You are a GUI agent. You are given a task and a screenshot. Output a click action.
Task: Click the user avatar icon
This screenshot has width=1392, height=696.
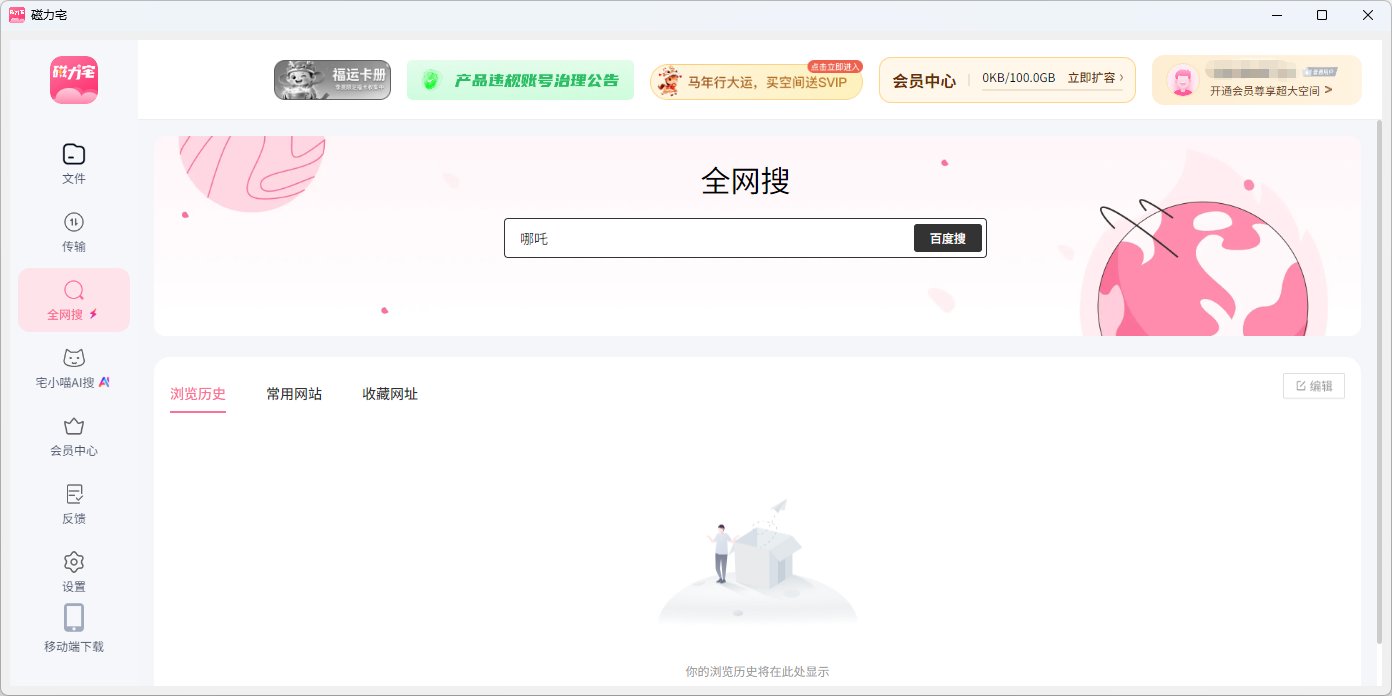pos(1183,81)
